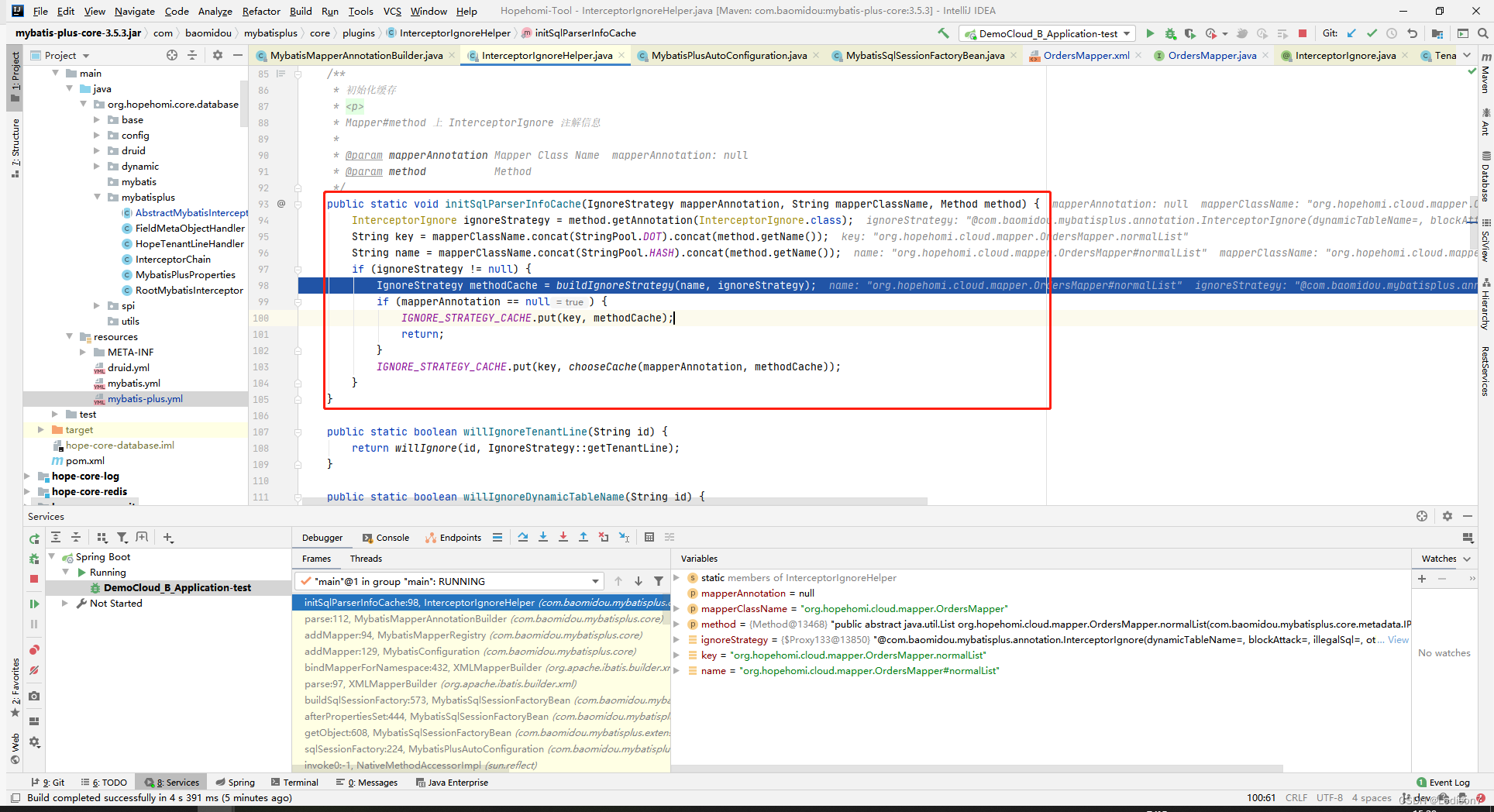Run DemoCloud_B_Application-test with green play icon
Viewport: 1494px width, 812px height.
pyautogui.click(x=1150, y=33)
